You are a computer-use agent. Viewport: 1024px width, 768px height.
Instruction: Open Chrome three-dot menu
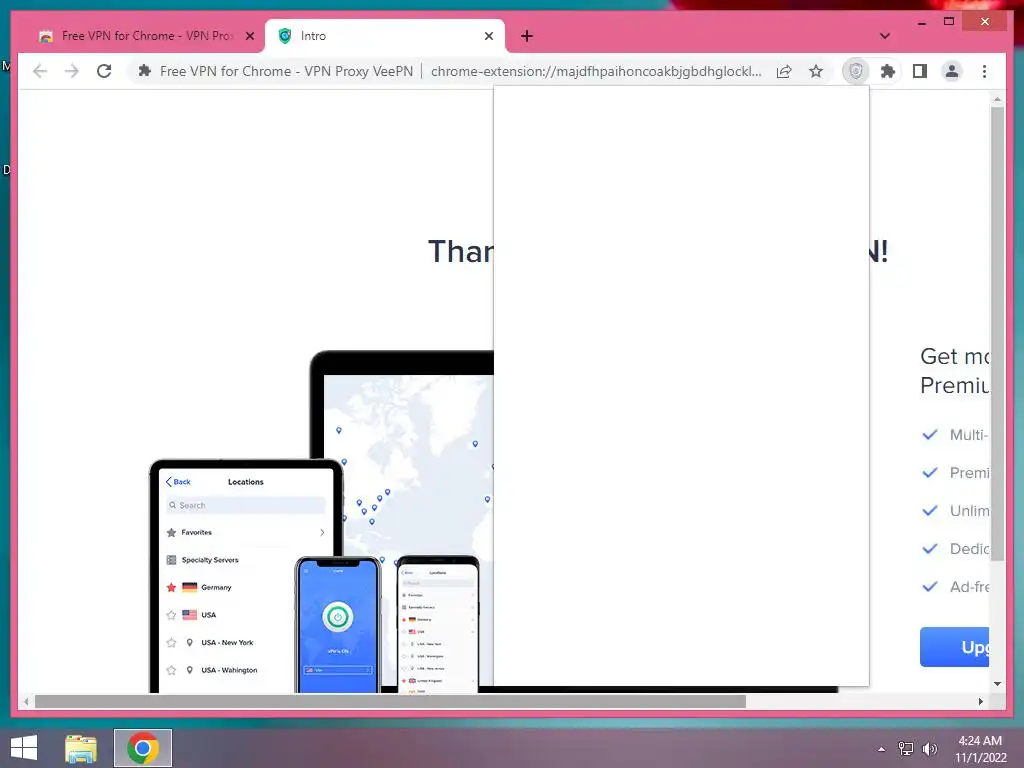pos(984,71)
